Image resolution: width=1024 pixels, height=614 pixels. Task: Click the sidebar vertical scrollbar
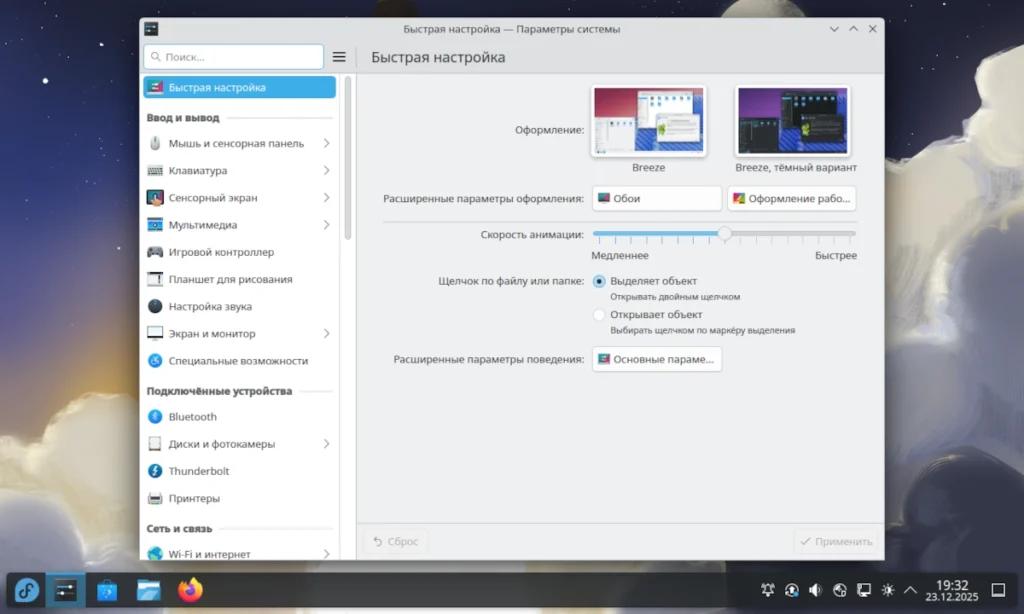pos(347,158)
